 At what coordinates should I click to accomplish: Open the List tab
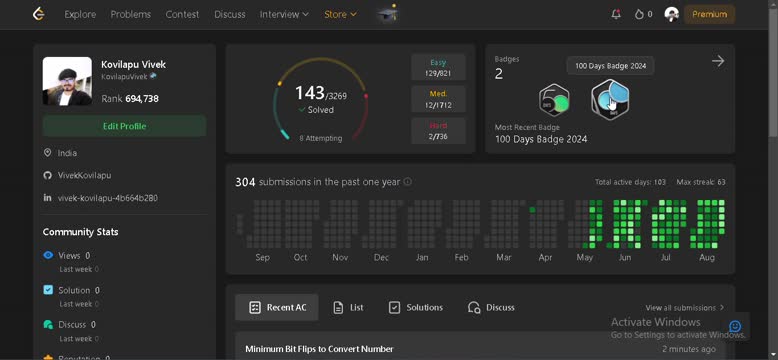click(348, 307)
